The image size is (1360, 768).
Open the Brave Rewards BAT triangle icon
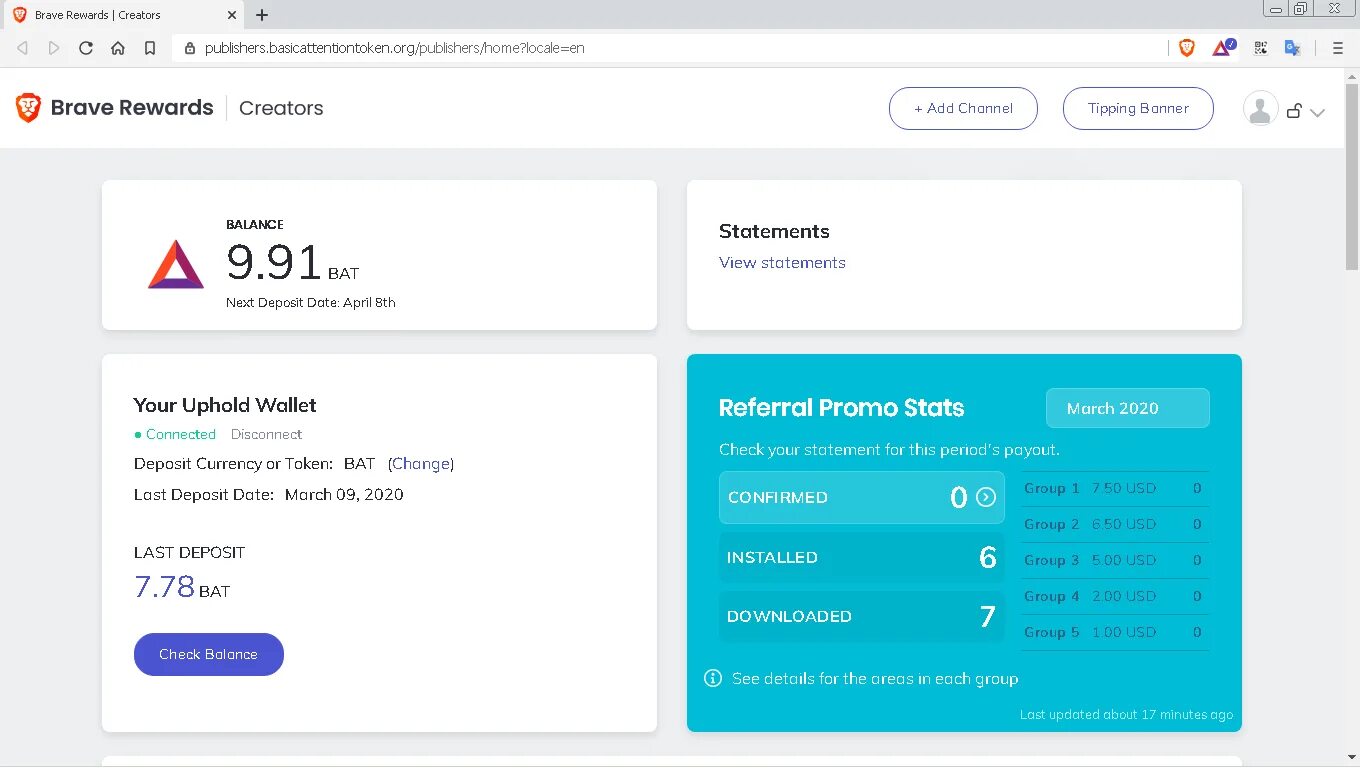(1222, 48)
